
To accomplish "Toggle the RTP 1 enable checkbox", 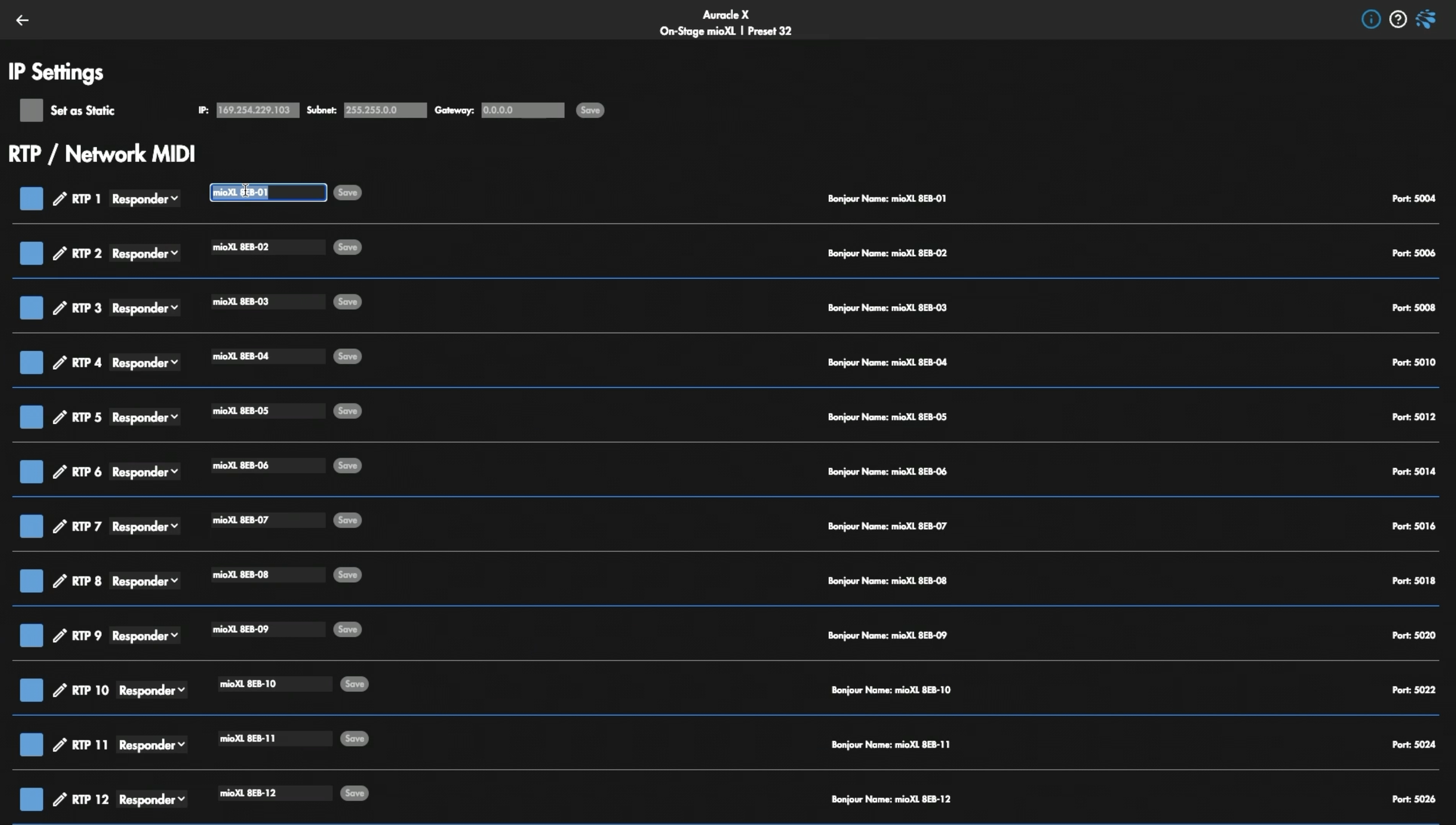I will [31, 199].
